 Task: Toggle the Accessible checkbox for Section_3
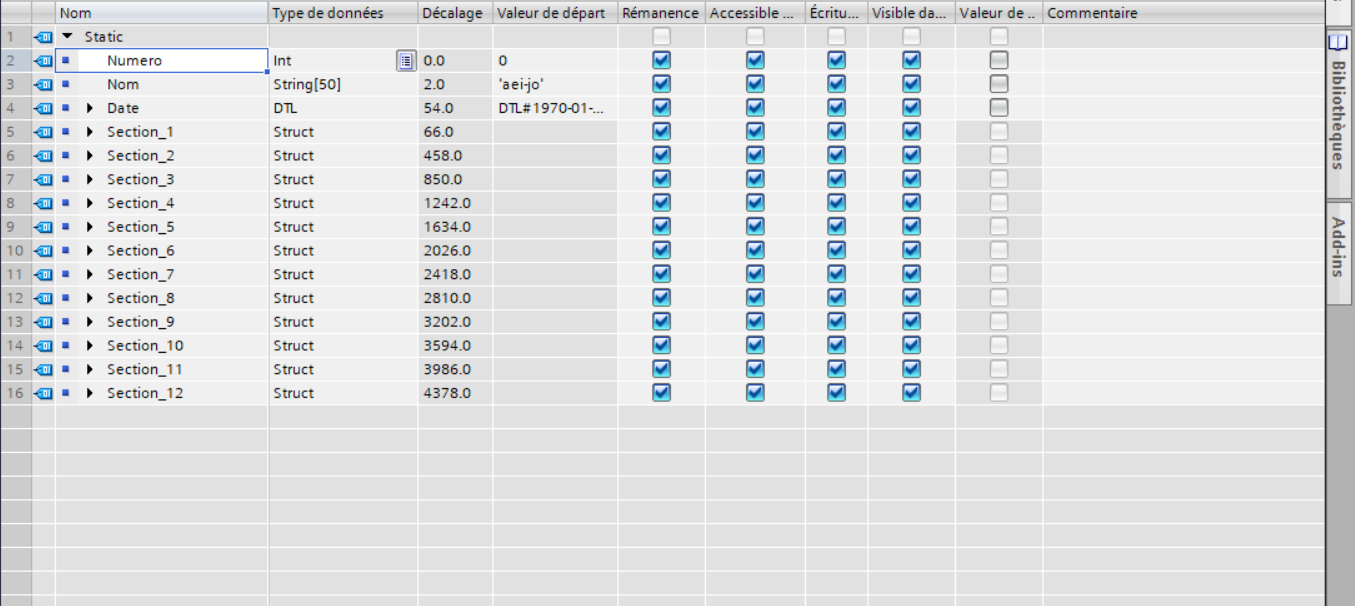click(755, 179)
